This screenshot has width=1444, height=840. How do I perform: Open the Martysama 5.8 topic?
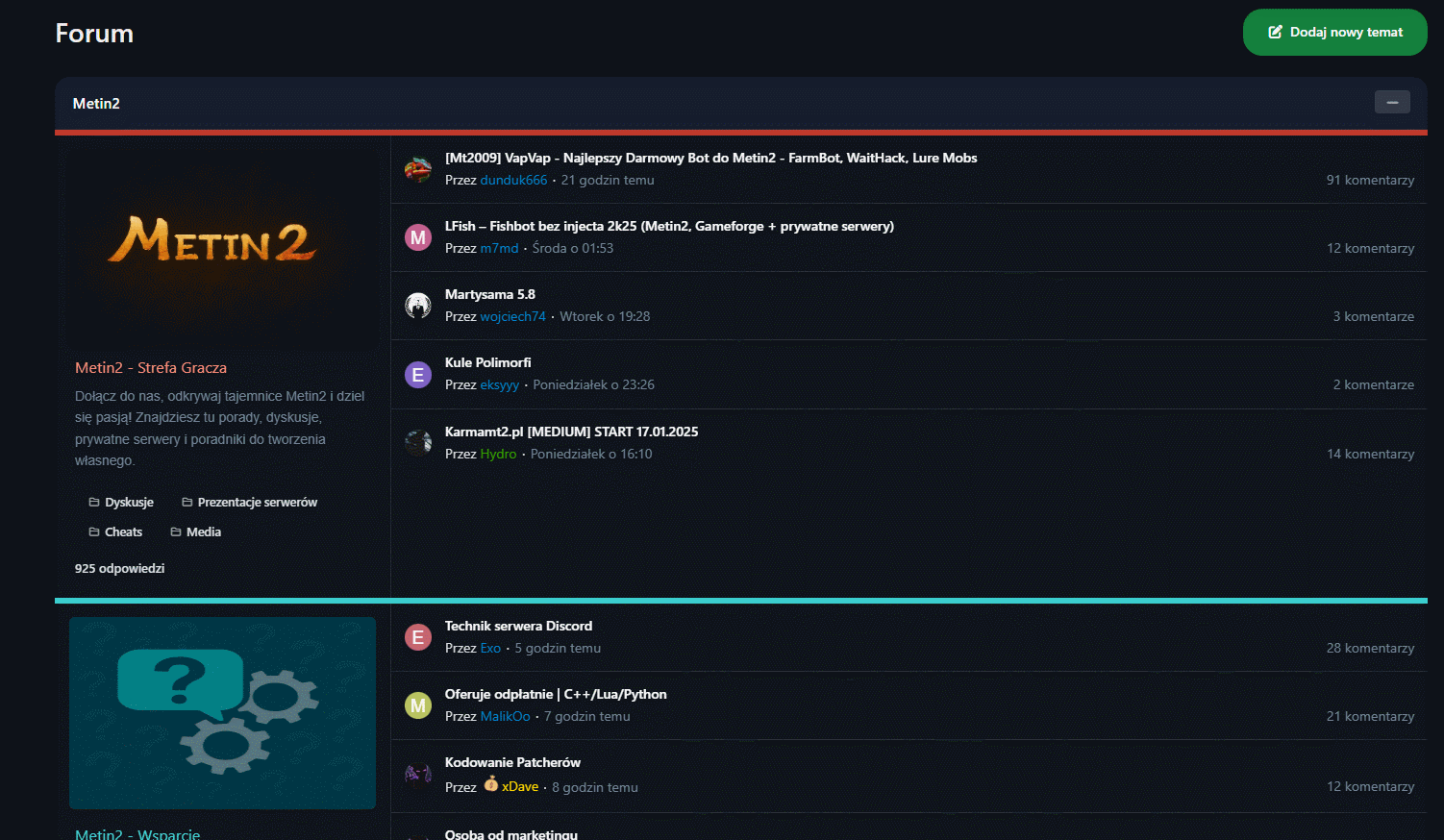[x=489, y=295]
